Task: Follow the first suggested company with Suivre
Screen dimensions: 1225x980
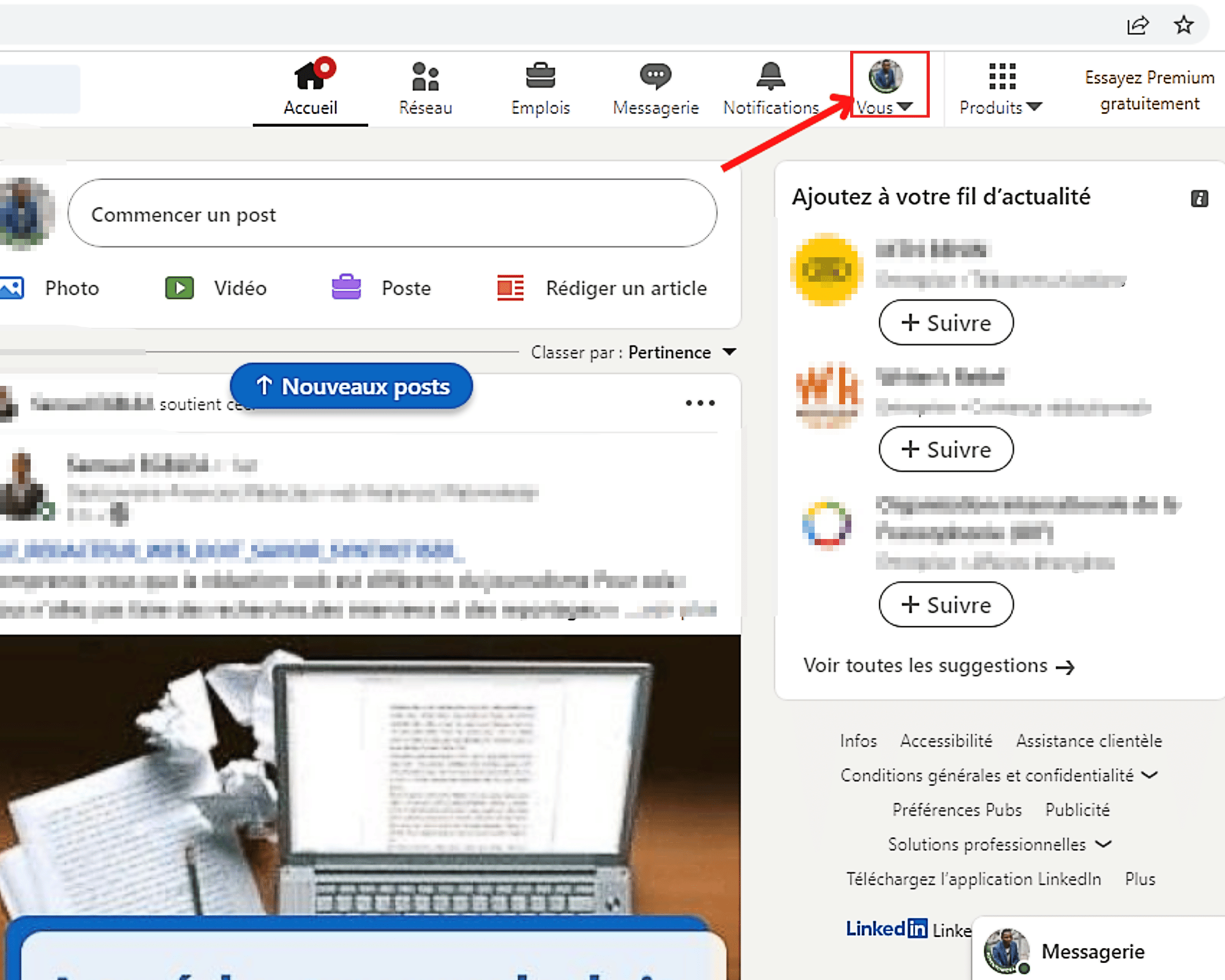Action: (946, 323)
